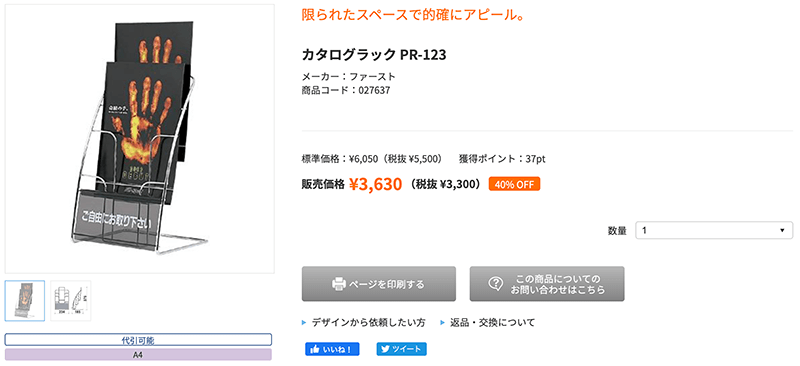Click the ページを印刷する button
800x366 pixels.
pos(379,284)
